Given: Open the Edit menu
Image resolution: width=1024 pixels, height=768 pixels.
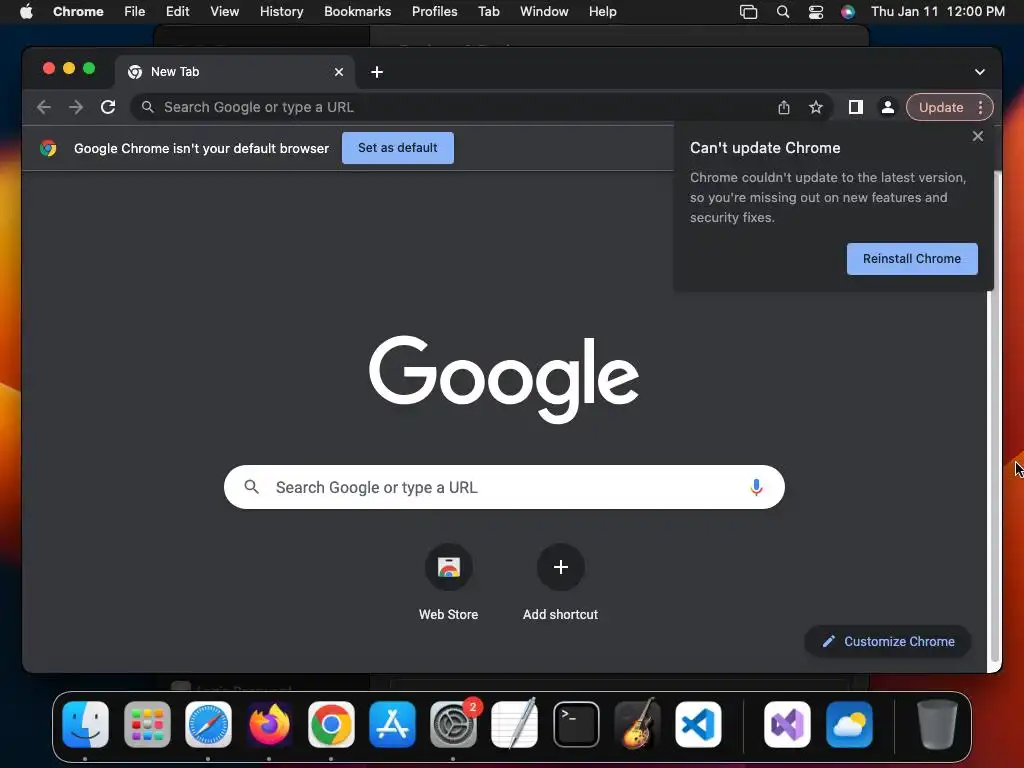Looking at the screenshot, I should (177, 12).
